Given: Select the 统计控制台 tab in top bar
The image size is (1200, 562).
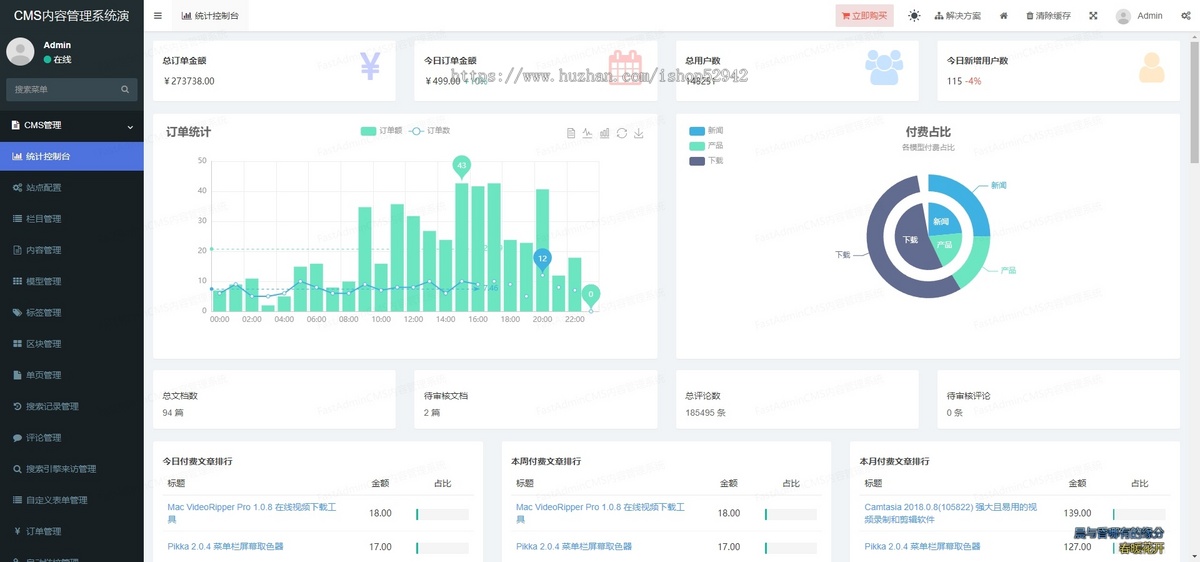Looking at the screenshot, I should tap(211, 16).
